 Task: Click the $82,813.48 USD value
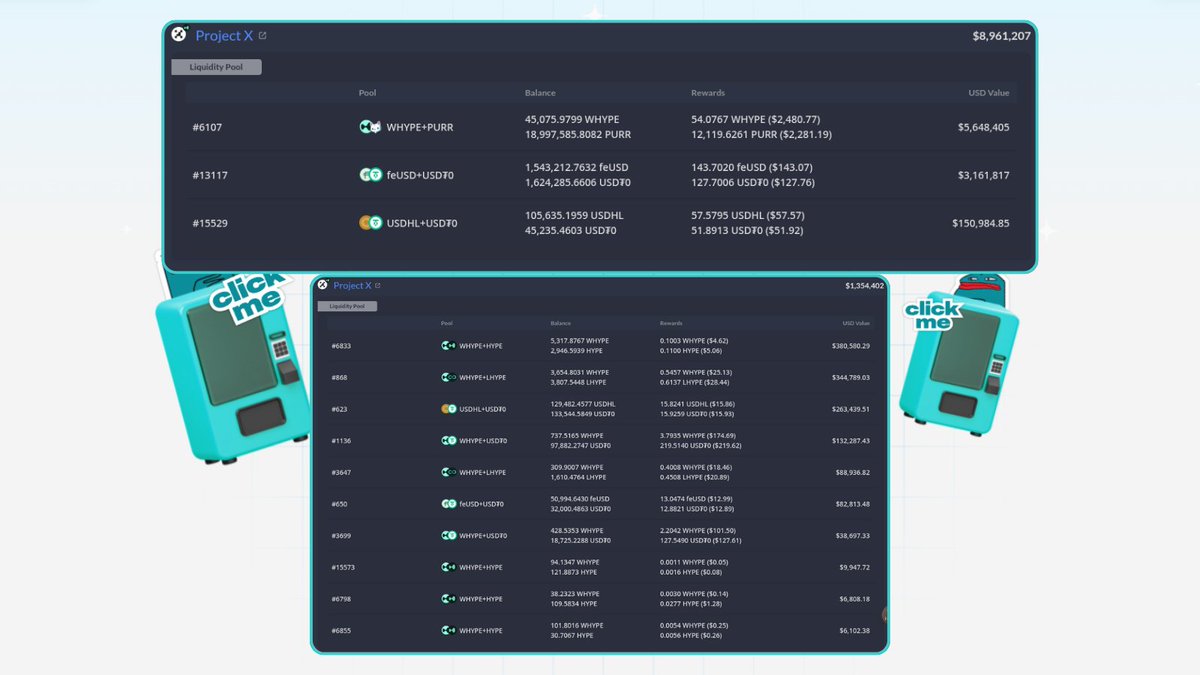[x=853, y=504]
